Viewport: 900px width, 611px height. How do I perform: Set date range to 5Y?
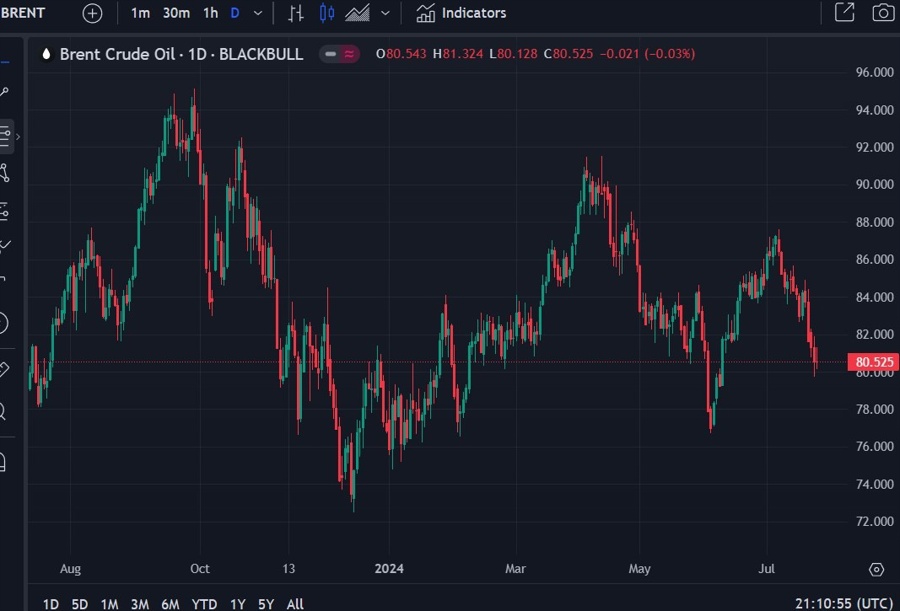coord(266,604)
